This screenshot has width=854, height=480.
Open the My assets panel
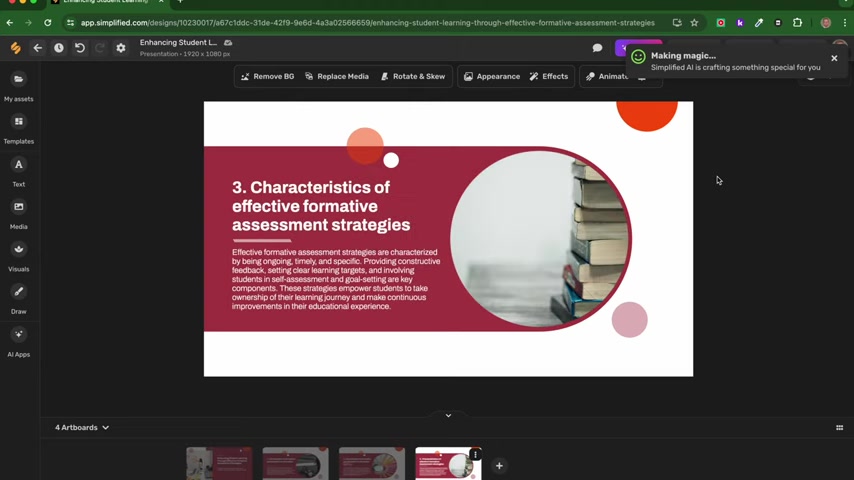[x=18, y=85]
